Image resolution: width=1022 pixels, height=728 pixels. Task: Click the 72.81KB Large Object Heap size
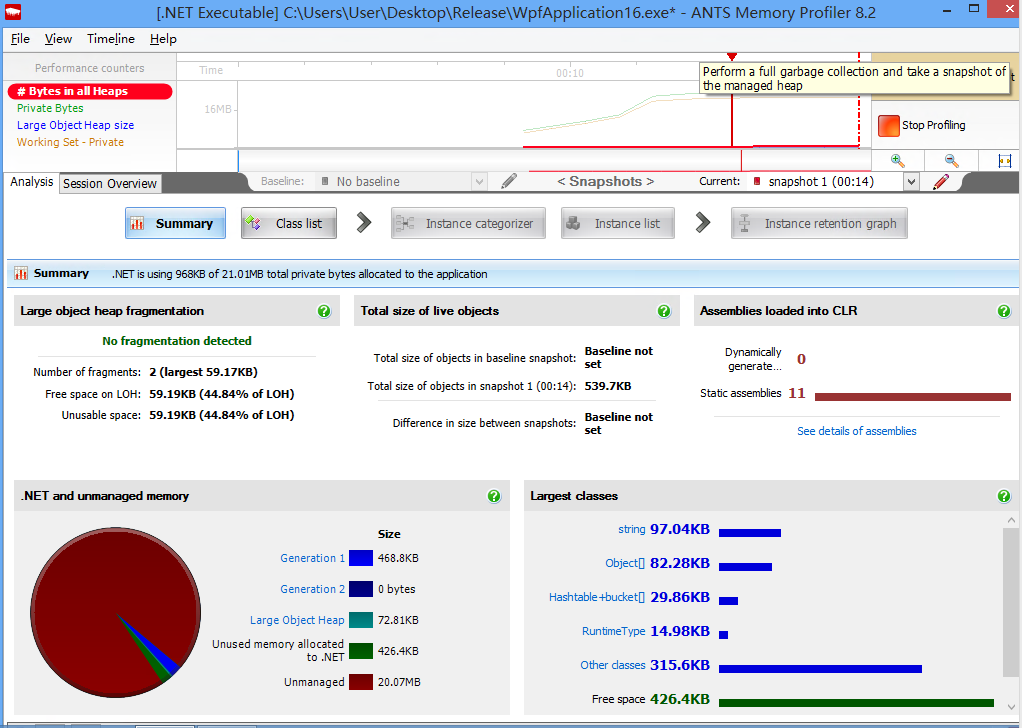point(398,620)
